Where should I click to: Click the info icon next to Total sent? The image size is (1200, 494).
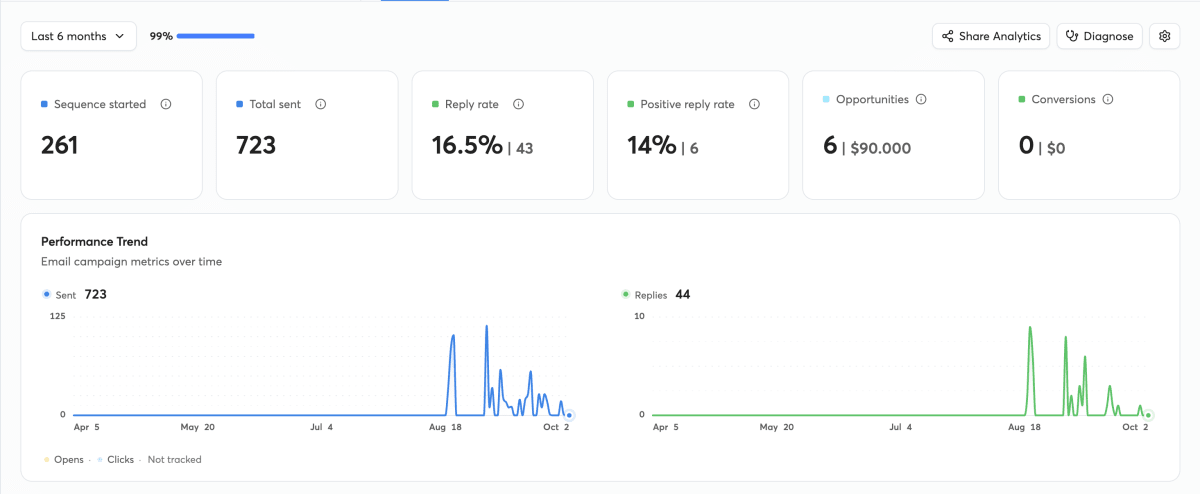(321, 104)
